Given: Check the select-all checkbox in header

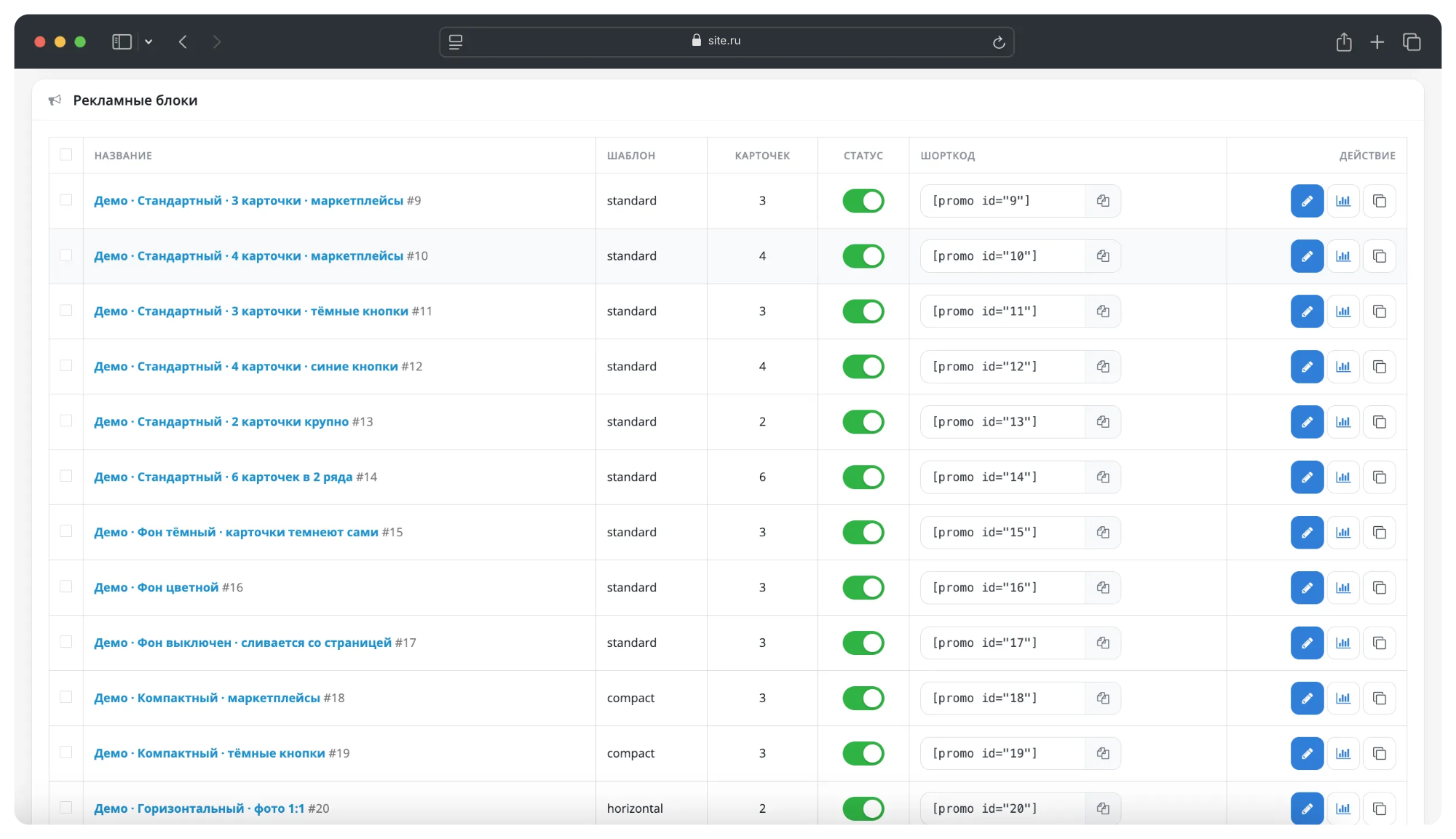Looking at the screenshot, I should 66,155.
